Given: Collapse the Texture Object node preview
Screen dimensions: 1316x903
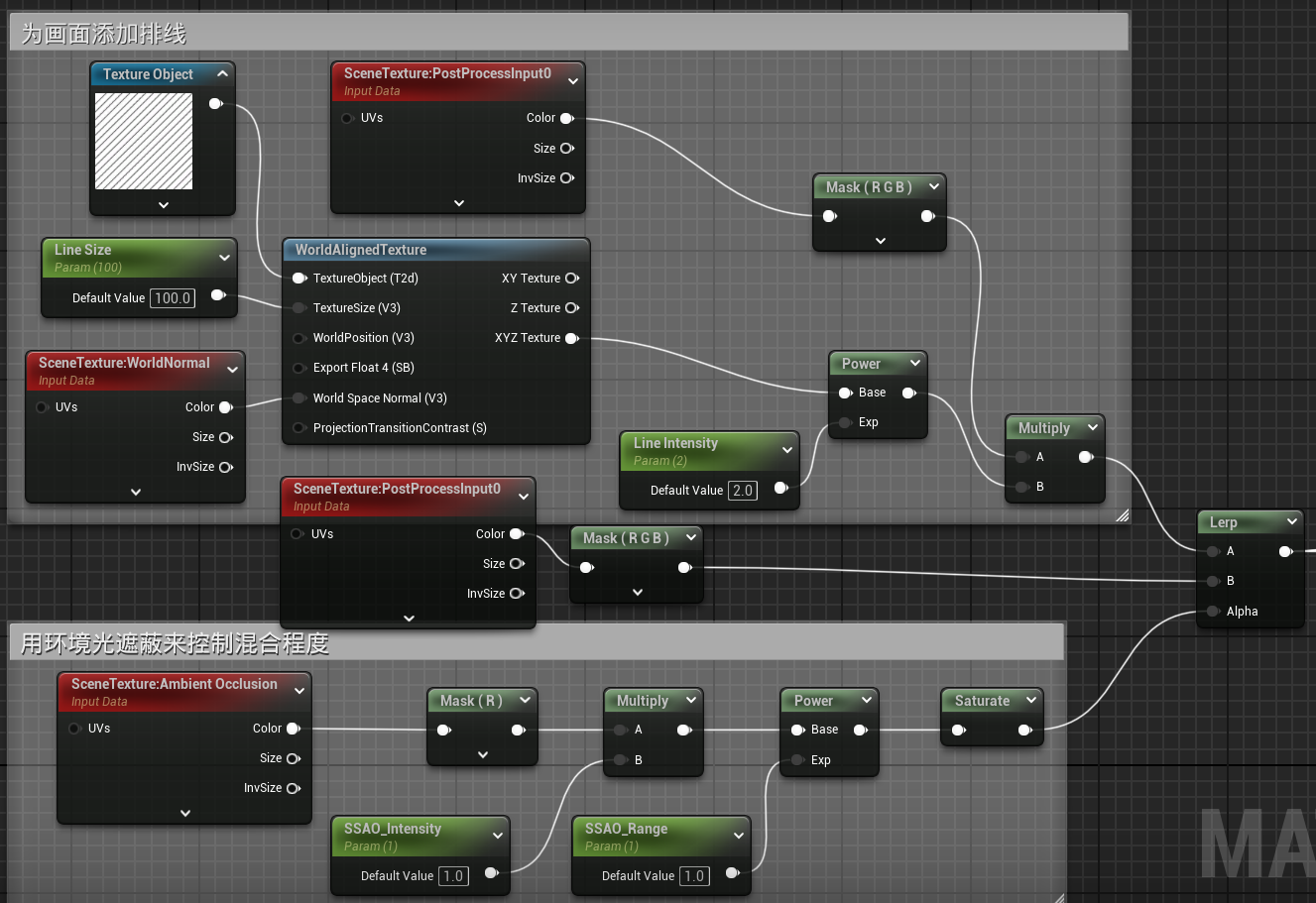Looking at the screenshot, I should click(222, 74).
